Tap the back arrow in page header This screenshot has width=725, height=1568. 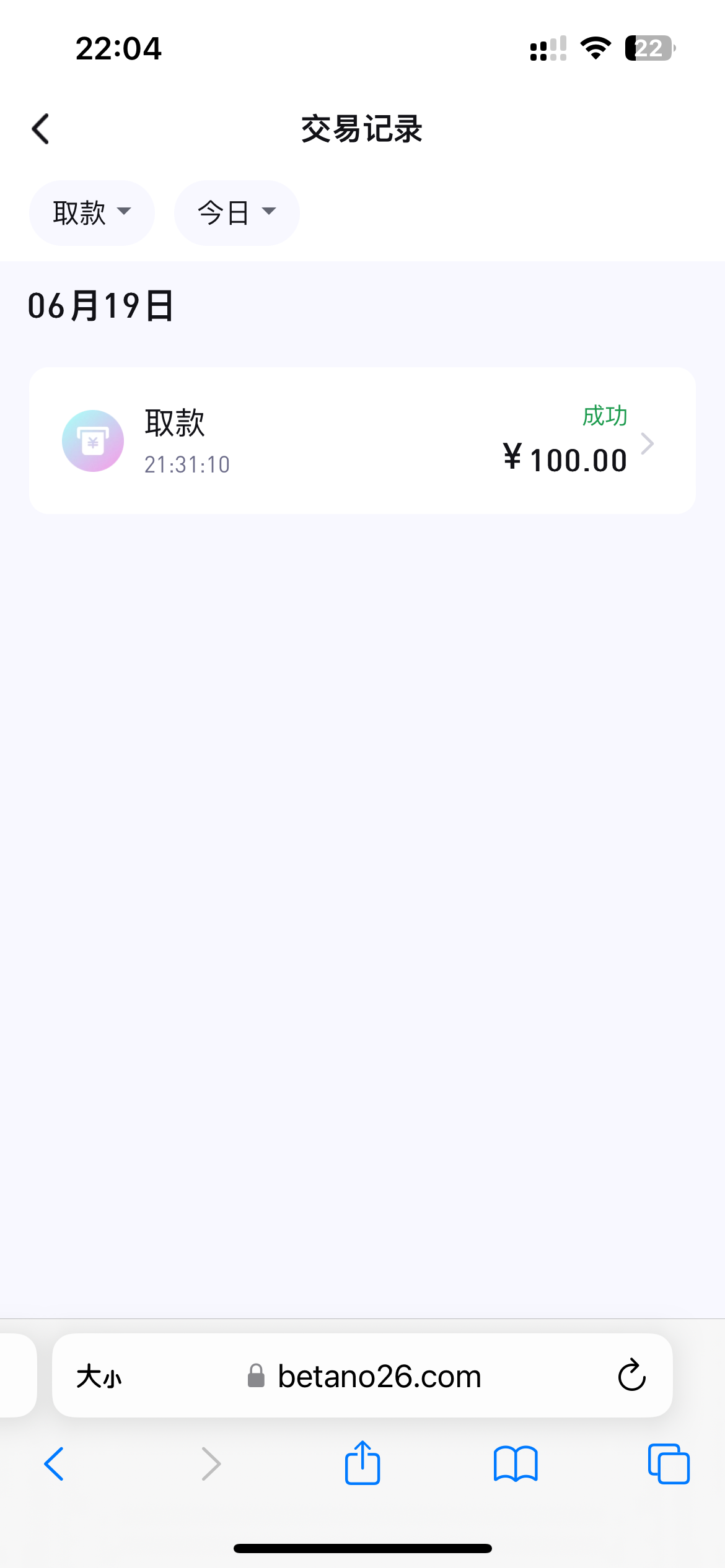[41, 129]
